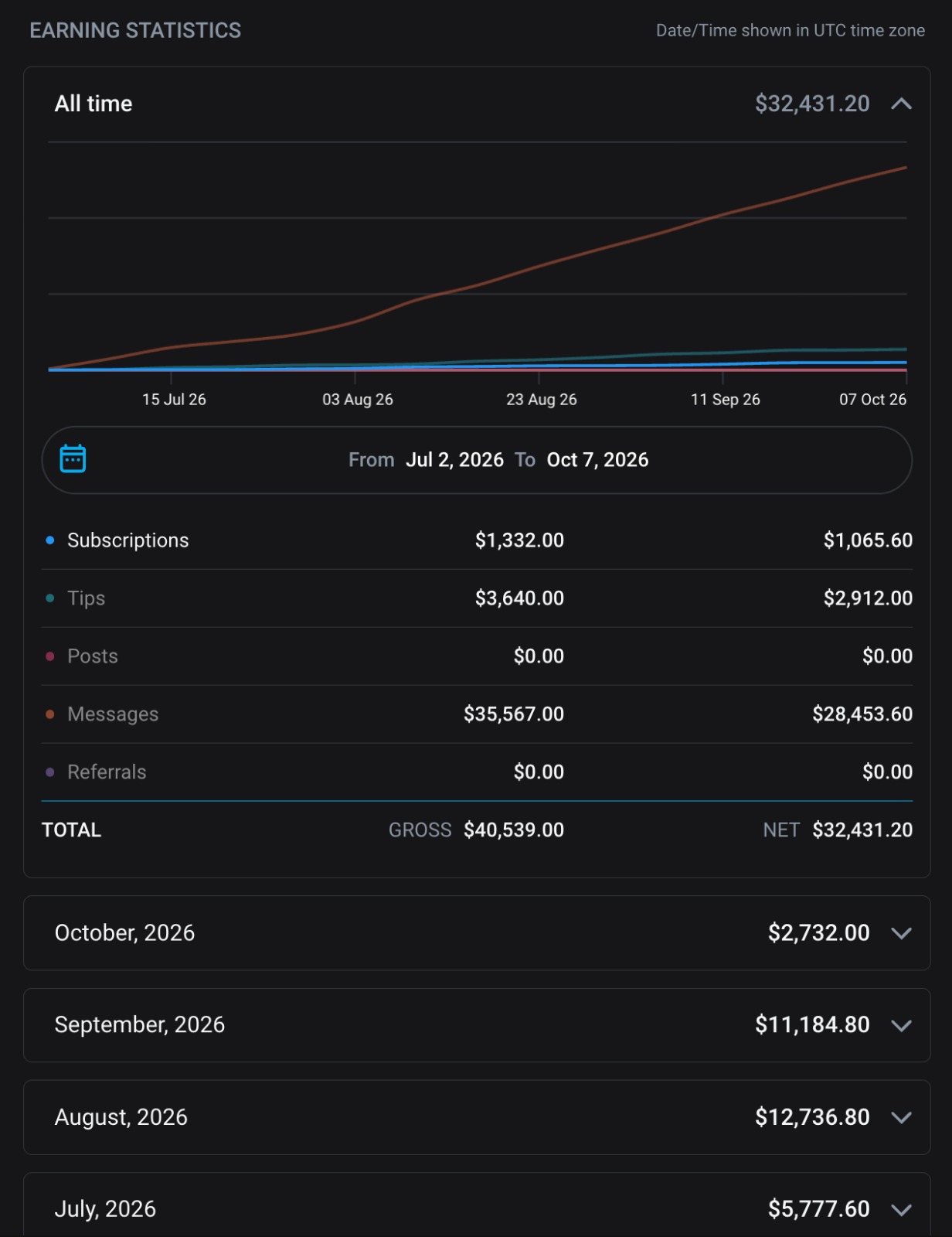
Task: Click the $28,453.60 messages net value
Action: coord(862,714)
